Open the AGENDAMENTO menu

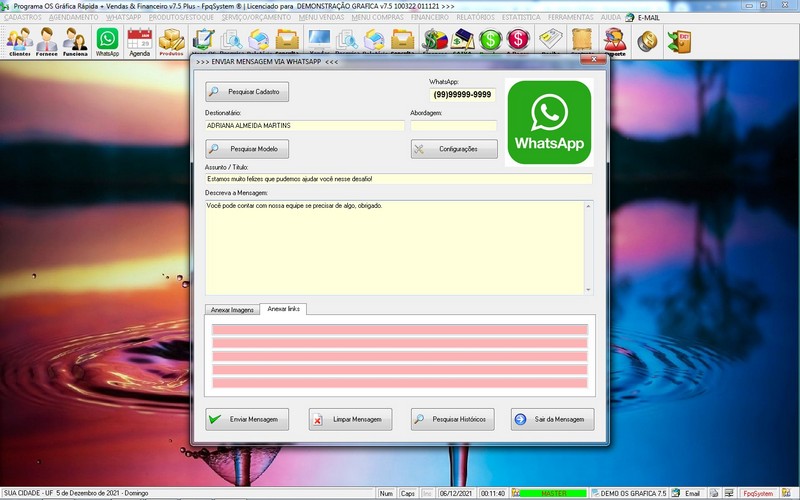73,17
